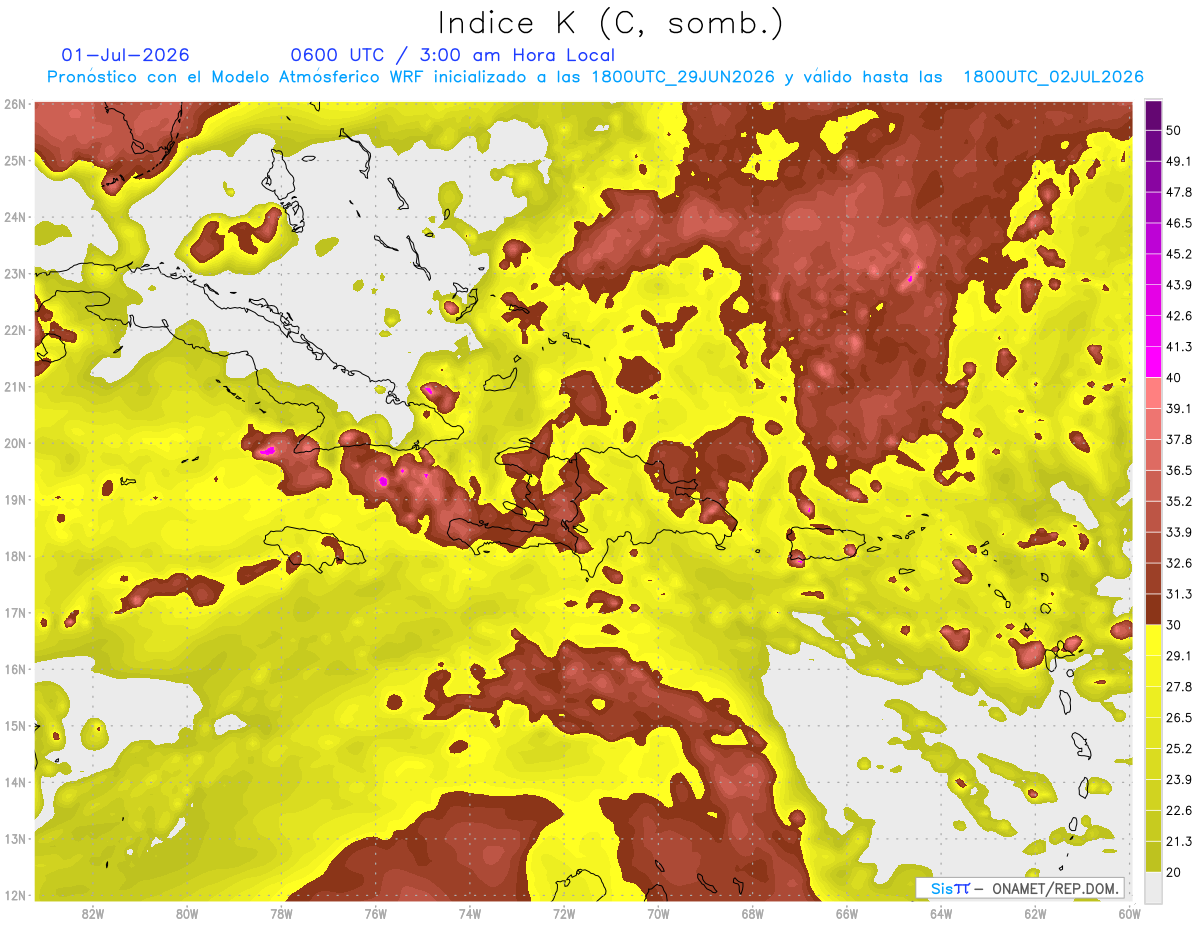The width and height of the screenshot is (1200, 927).
Task: Click the 78W longitude label
Action: pos(281,913)
